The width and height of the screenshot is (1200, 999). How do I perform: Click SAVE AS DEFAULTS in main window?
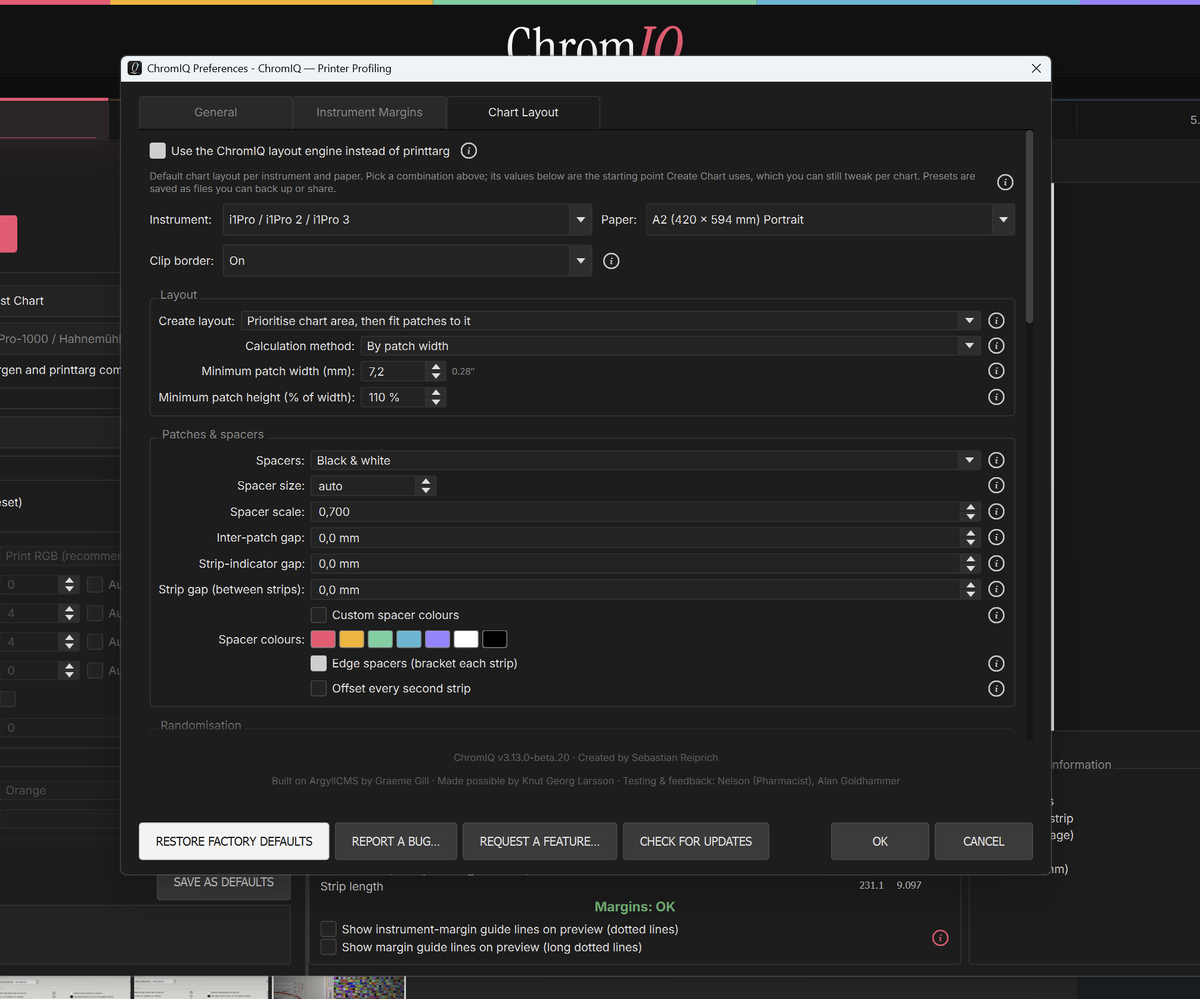tap(223, 882)
